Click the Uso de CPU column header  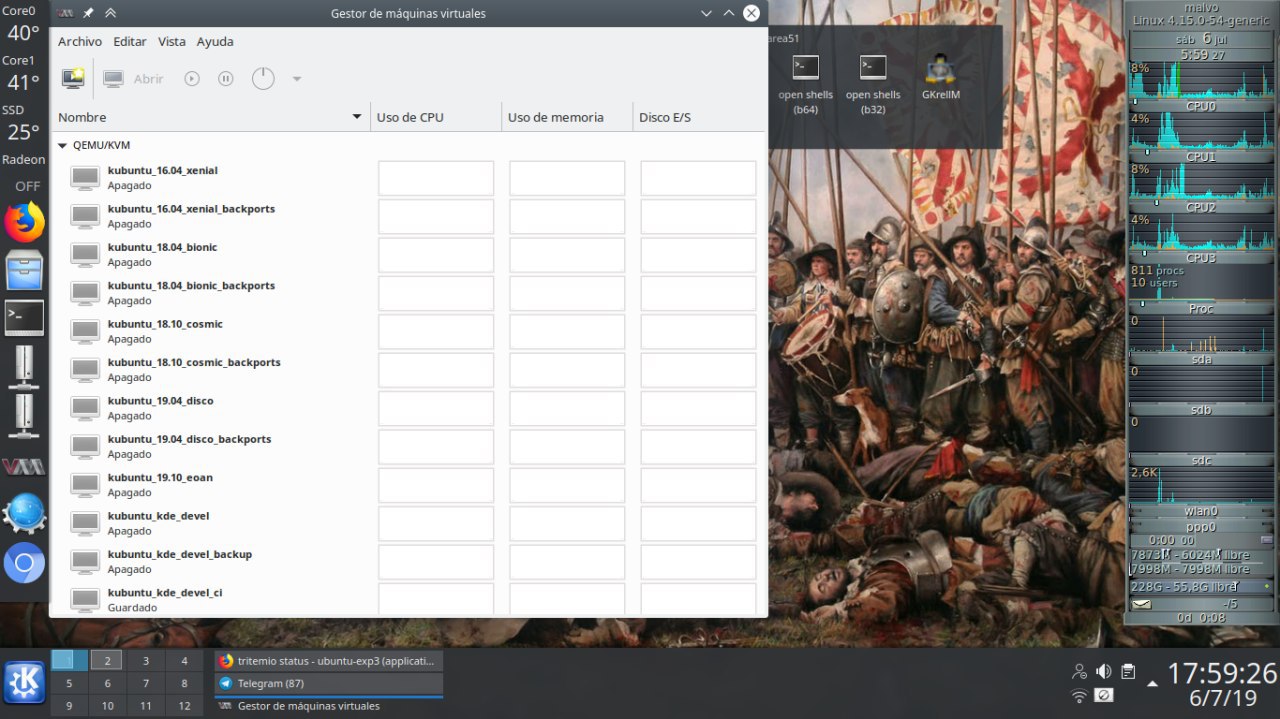436,117
